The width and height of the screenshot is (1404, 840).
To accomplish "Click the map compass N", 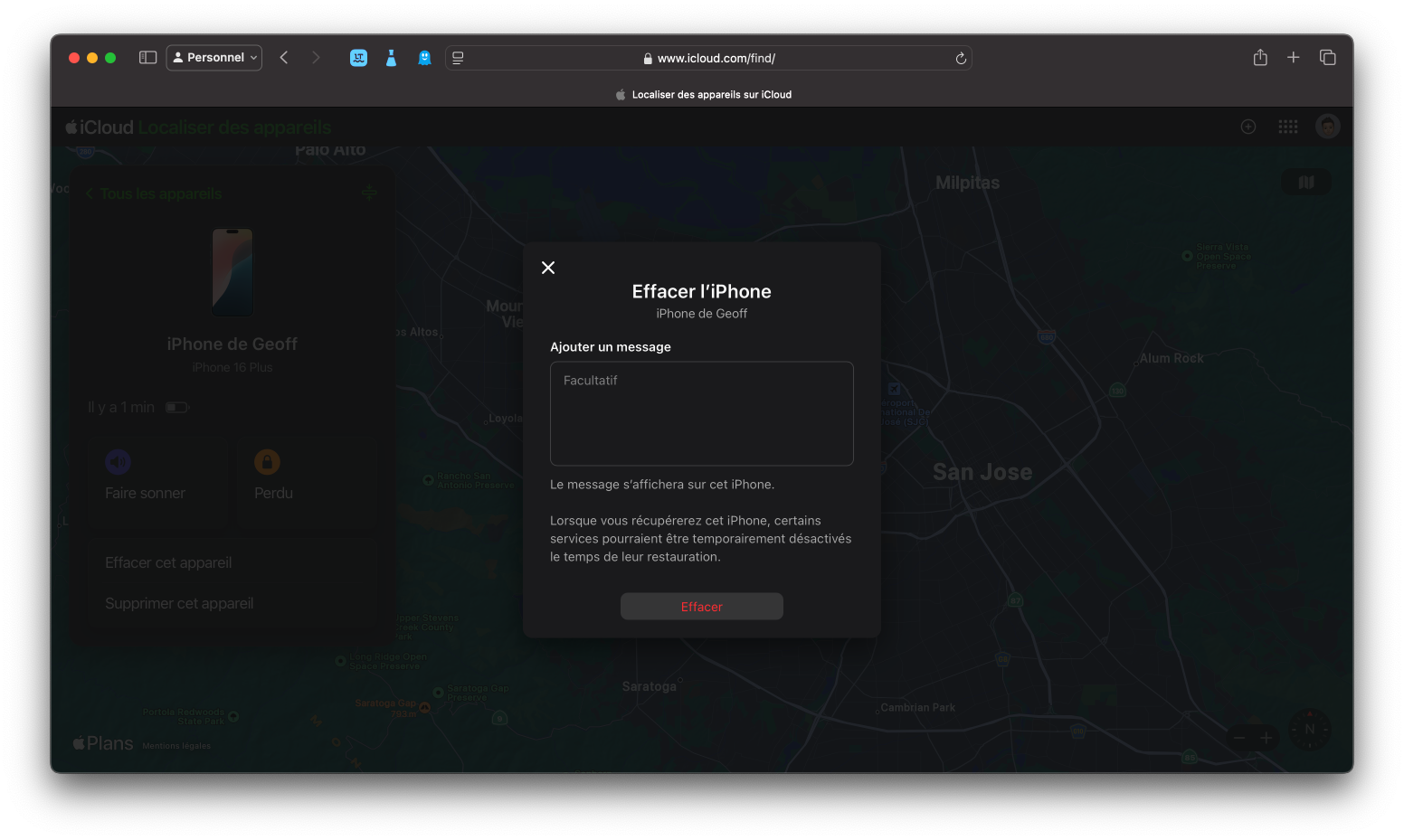I will (1310, 729).
